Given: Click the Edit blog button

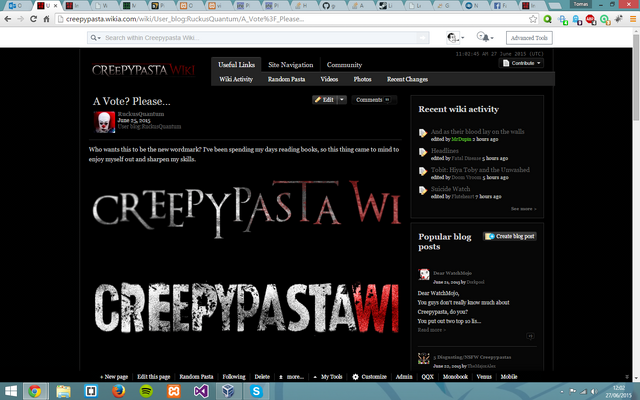Looking at the screenshot, I should pyautogui.click(x=324, y=100).
